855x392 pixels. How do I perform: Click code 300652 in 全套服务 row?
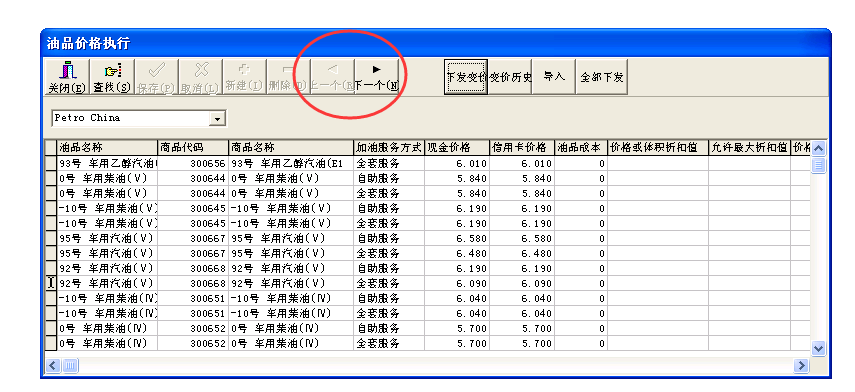tap(193, 343)
